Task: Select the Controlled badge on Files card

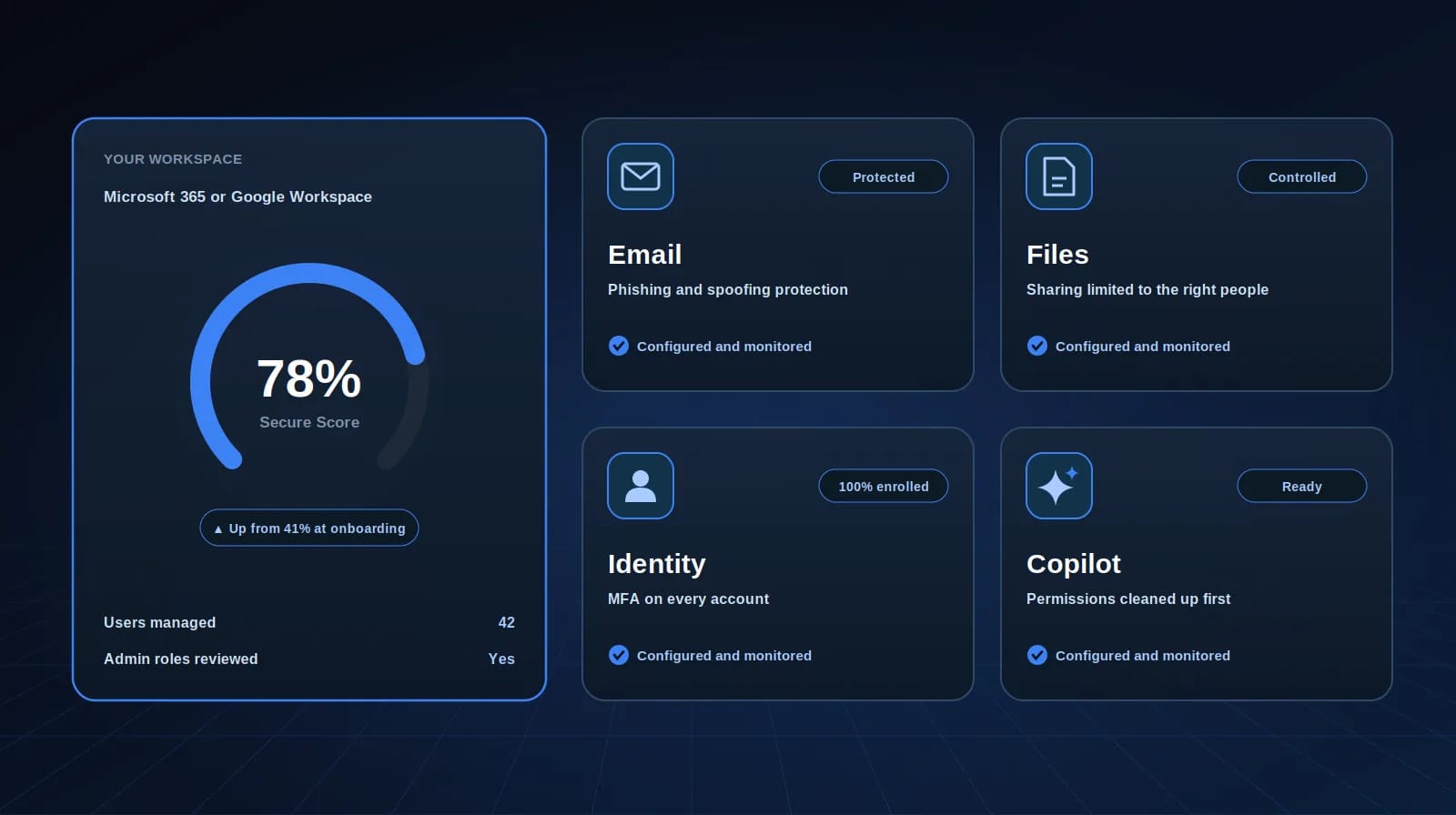Action: pyautogui.click(x=1302, y=176)
